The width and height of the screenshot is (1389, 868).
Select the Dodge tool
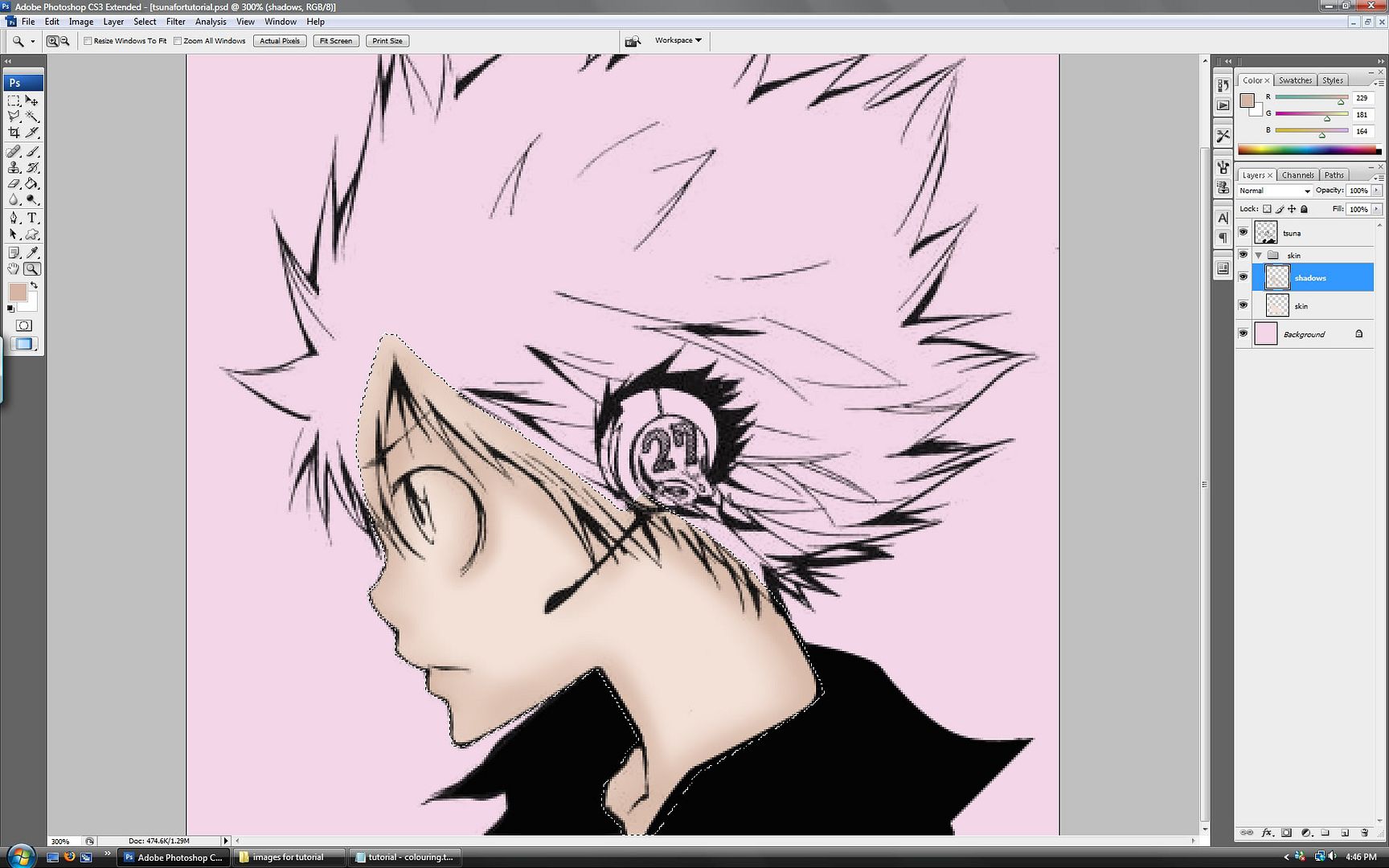(32, 199)
